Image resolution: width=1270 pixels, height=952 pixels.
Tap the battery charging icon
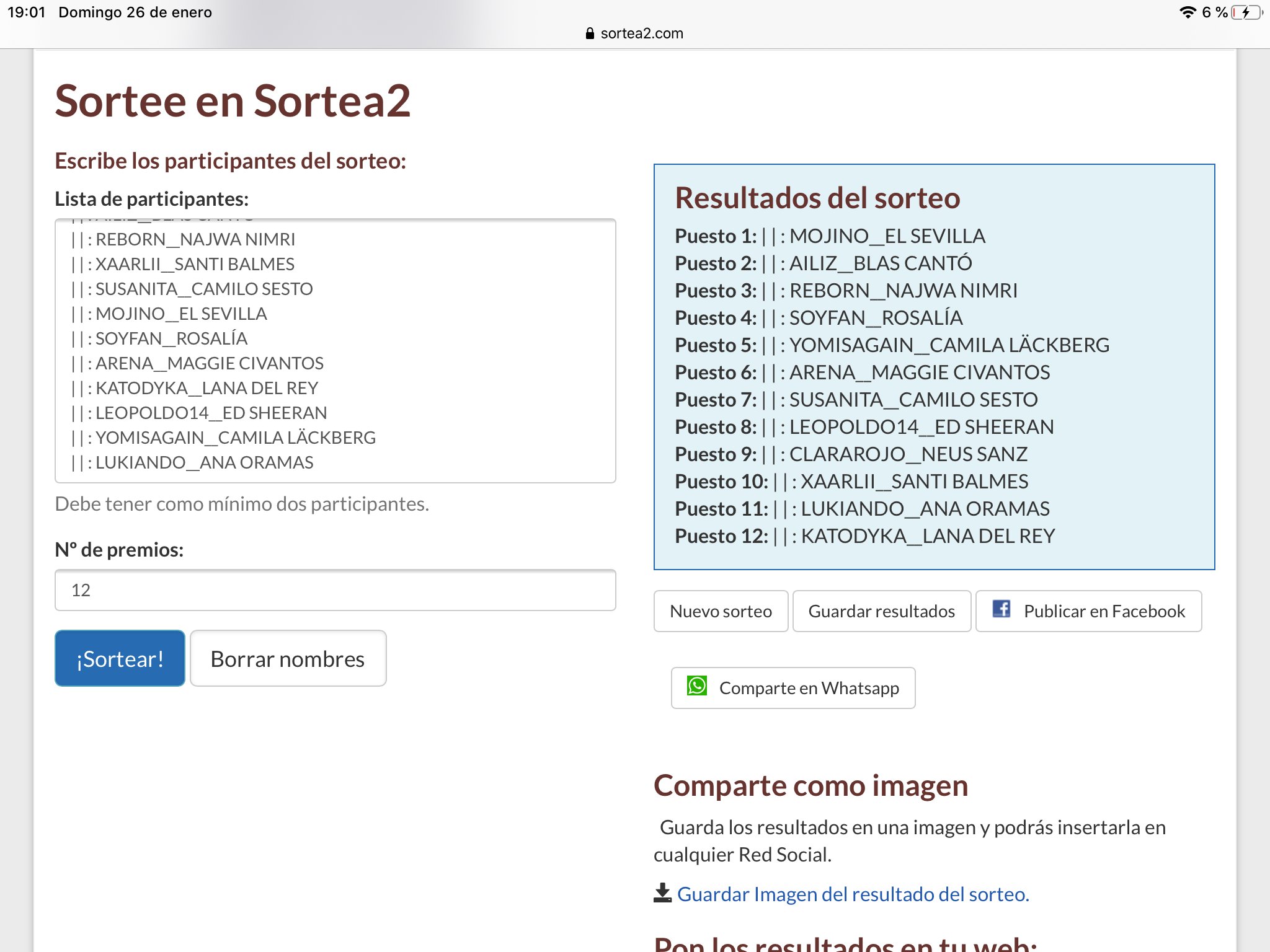click(1248, 12)
